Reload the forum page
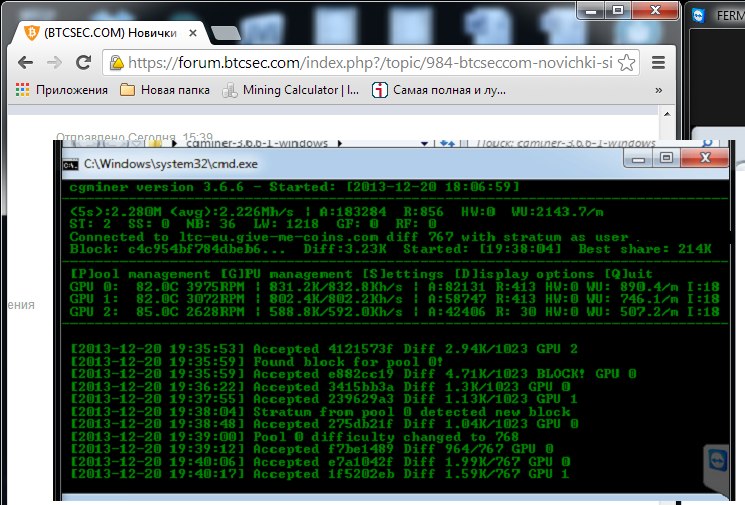 (84, 62)
